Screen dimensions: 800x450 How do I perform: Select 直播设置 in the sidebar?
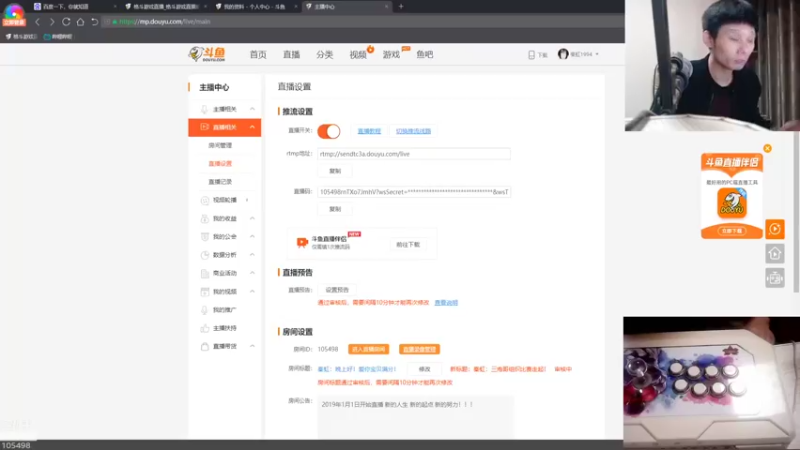tap(220, 164)
